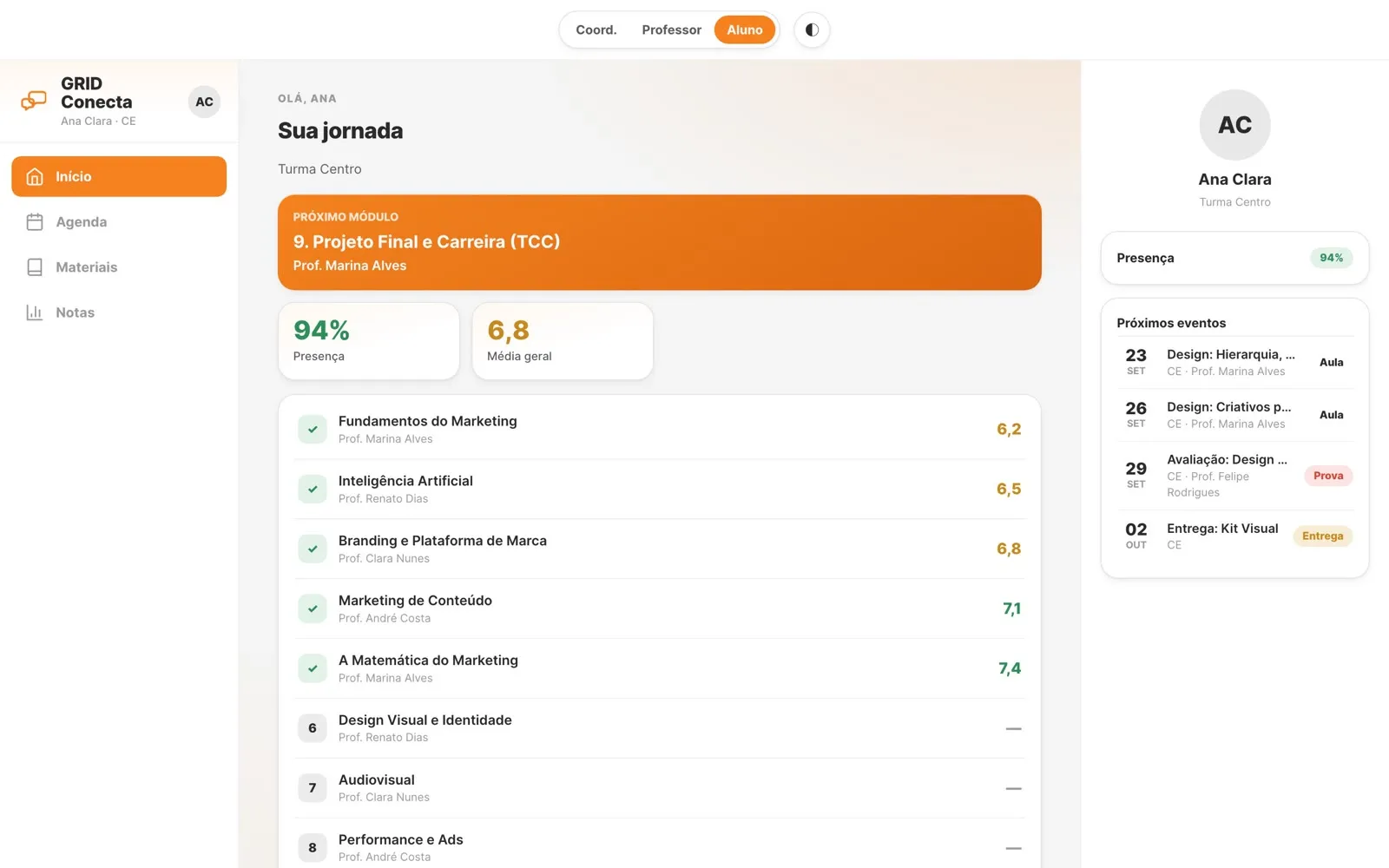Open the Projeto Final e Carreira (TCC) banner
Image resolution: width=1389 pixels, height=868 pixels.
click(660, 242)
